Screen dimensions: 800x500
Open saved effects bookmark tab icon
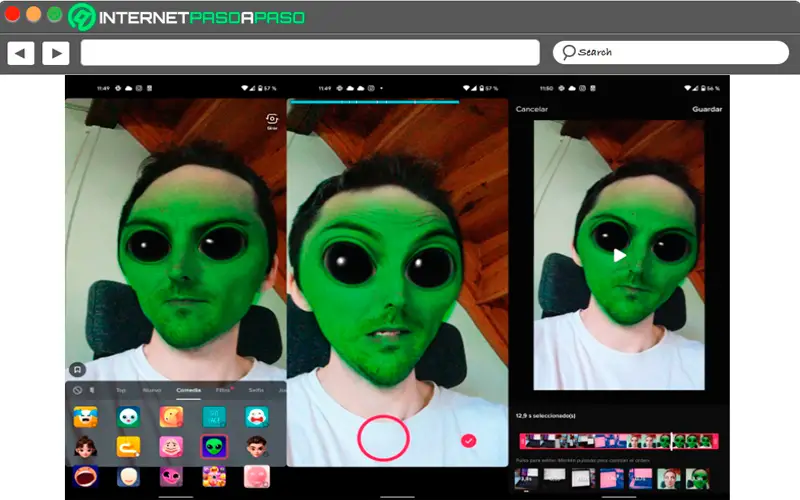pos(92,390)
